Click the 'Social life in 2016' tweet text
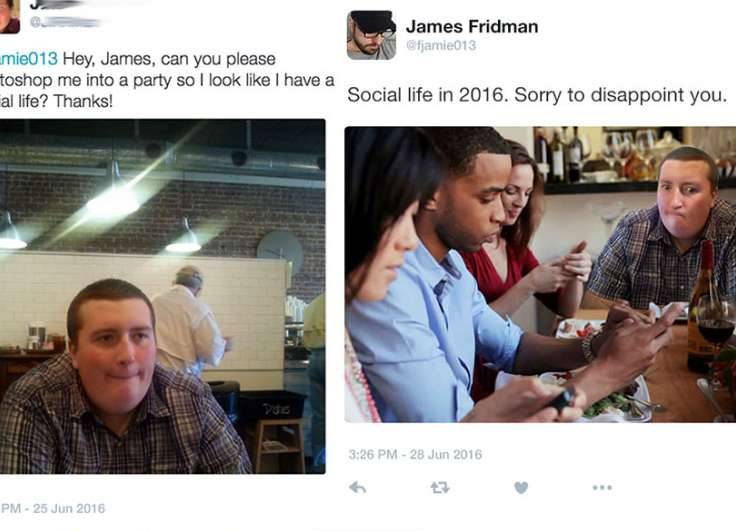The image size is (736, 531). (537, 95)
